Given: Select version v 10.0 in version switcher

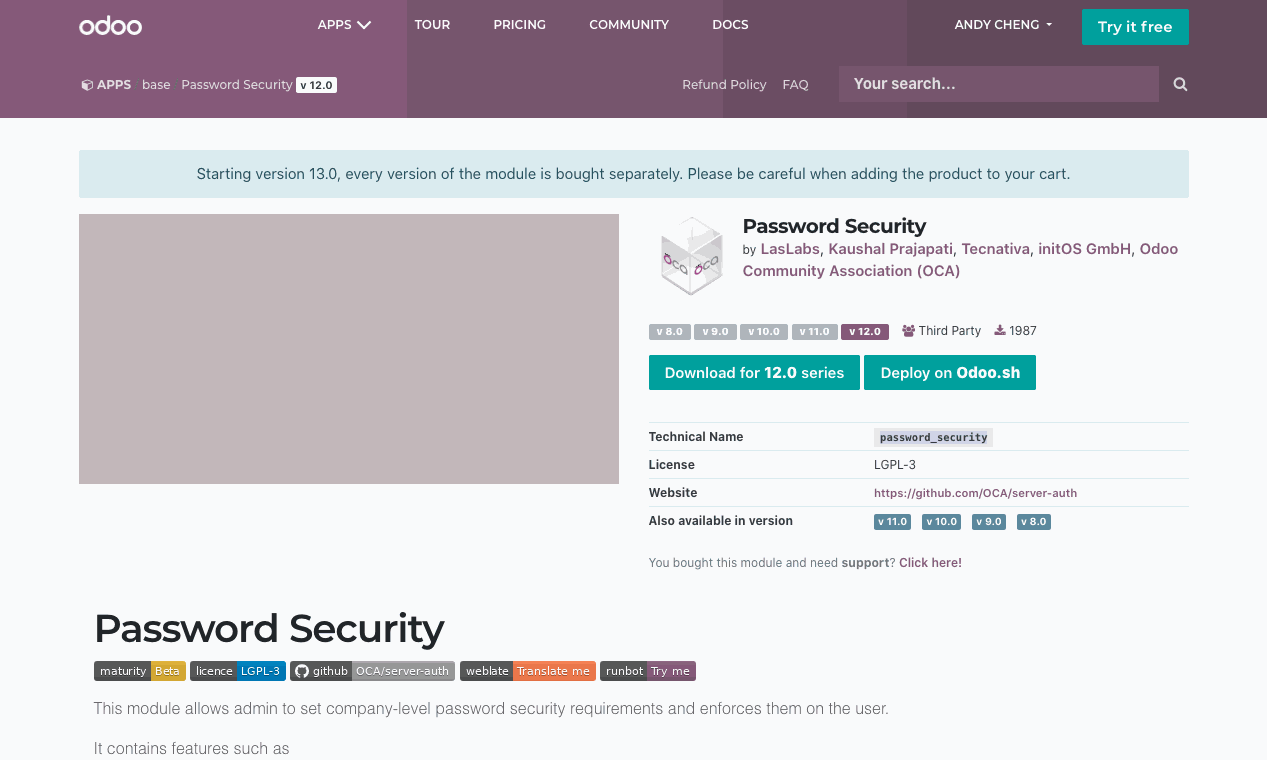Looking at the screenshot, I should [765, 332].
